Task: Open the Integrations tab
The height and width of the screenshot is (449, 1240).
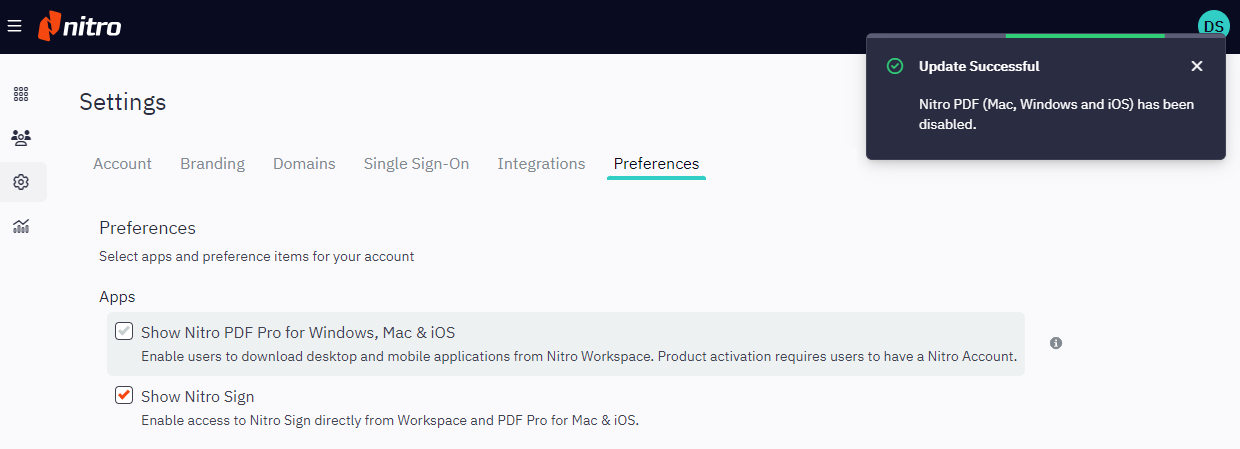Action: 541,164
